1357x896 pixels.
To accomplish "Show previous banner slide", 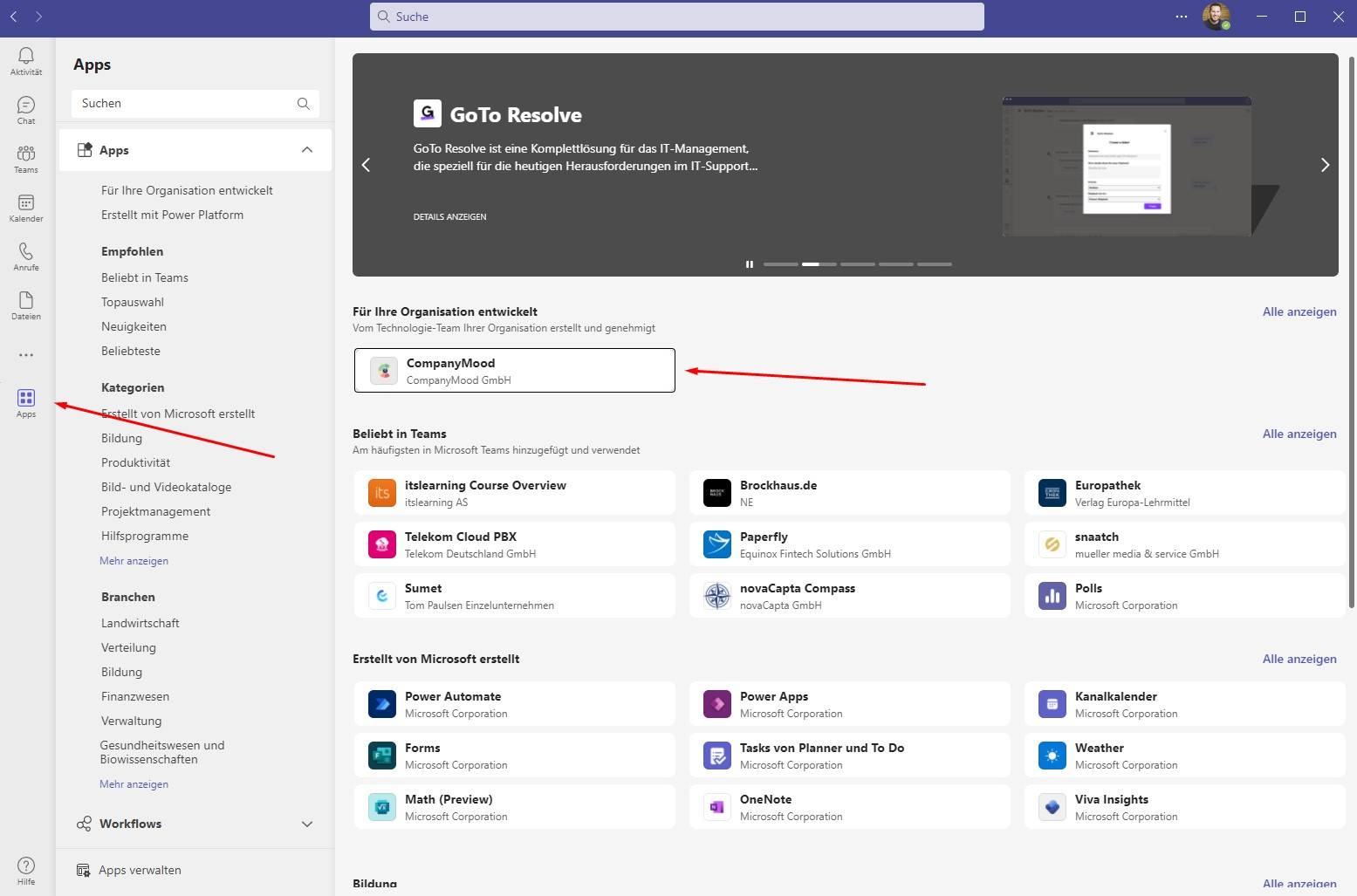I will 367,165.
